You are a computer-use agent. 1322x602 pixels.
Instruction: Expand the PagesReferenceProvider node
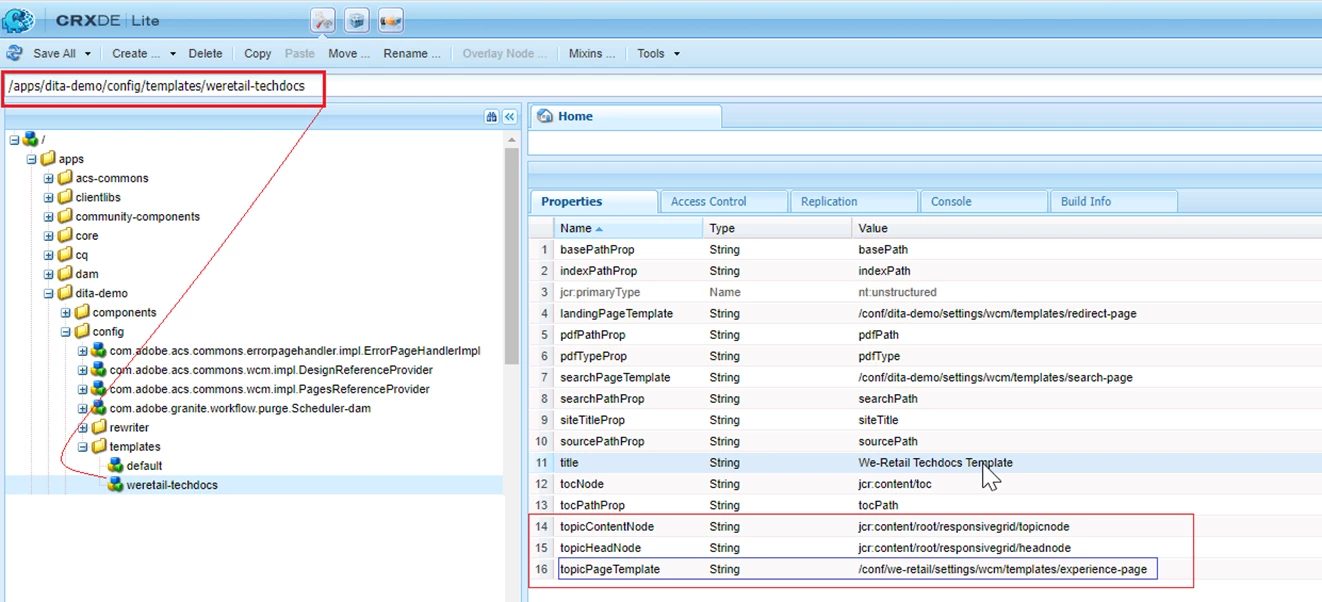point(82,389)
